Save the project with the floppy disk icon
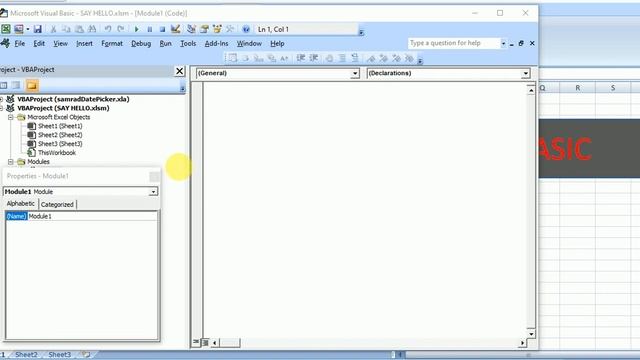 (38, 29)
